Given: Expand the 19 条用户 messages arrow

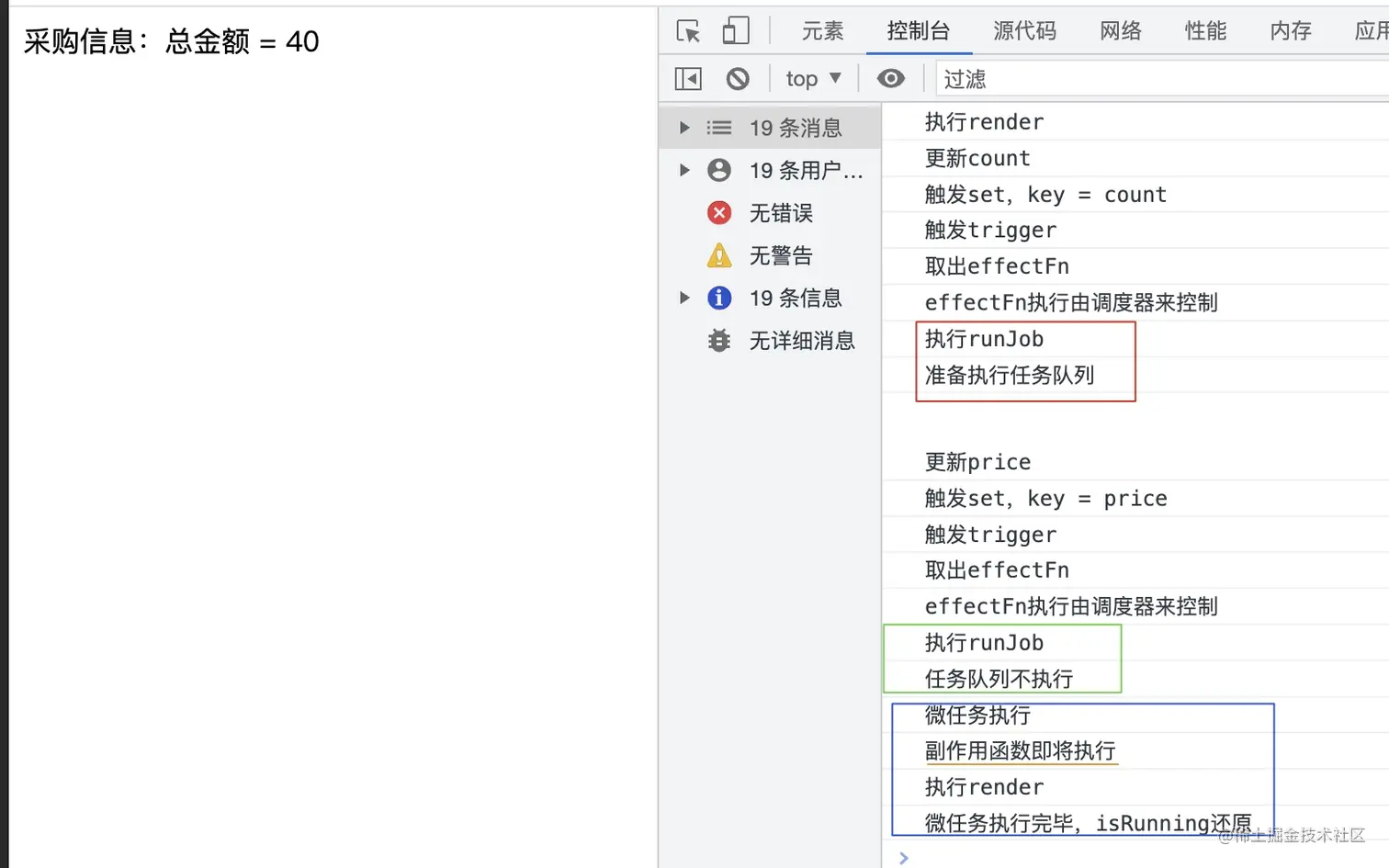Looking at the screenshot, I should coord(684,170).
